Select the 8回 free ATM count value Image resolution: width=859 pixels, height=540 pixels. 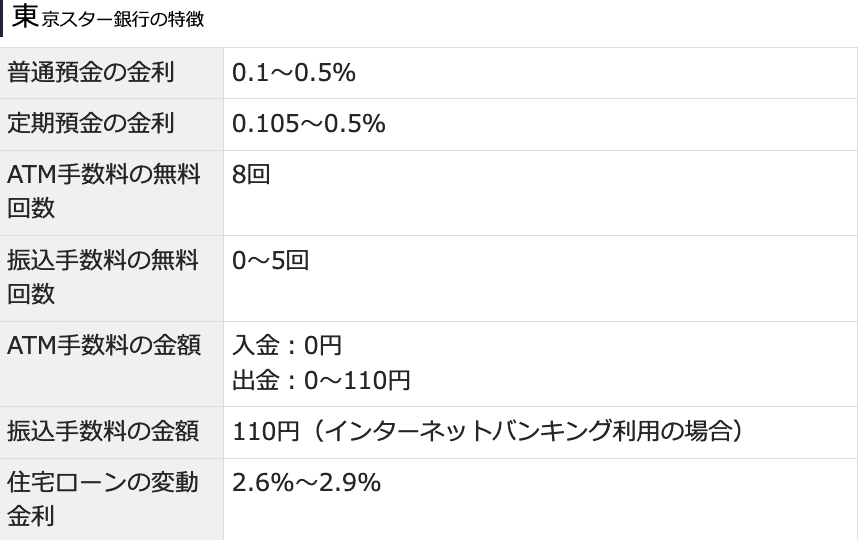tap(251, 175)
